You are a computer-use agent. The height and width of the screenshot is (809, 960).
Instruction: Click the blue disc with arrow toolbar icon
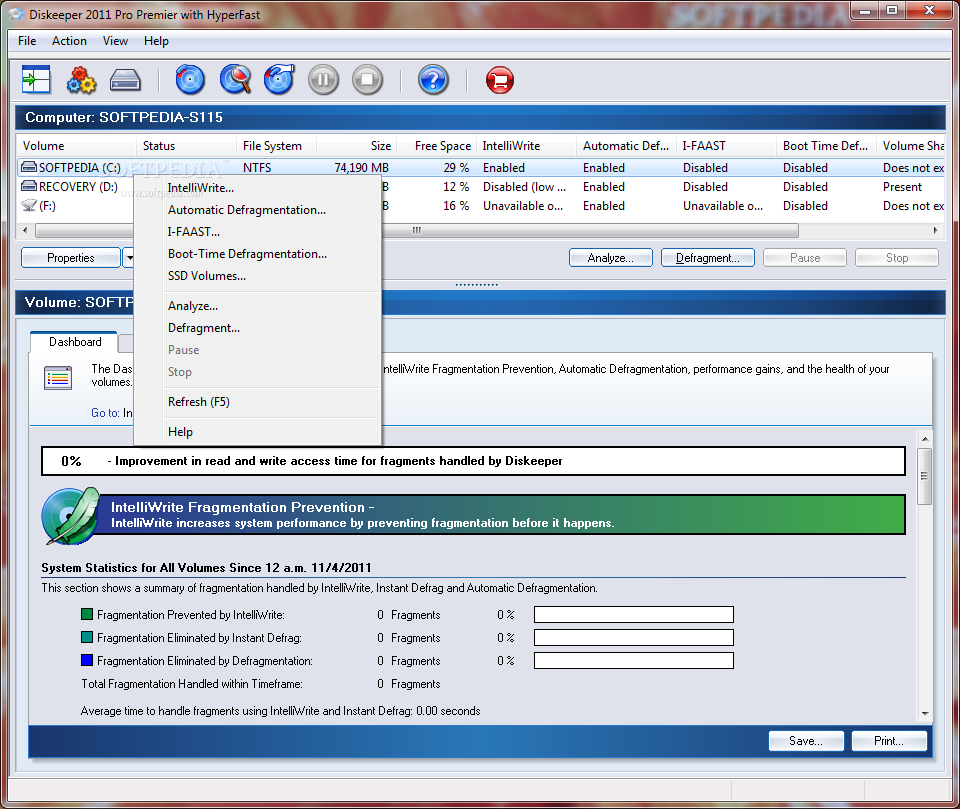[x=279, y=80]
